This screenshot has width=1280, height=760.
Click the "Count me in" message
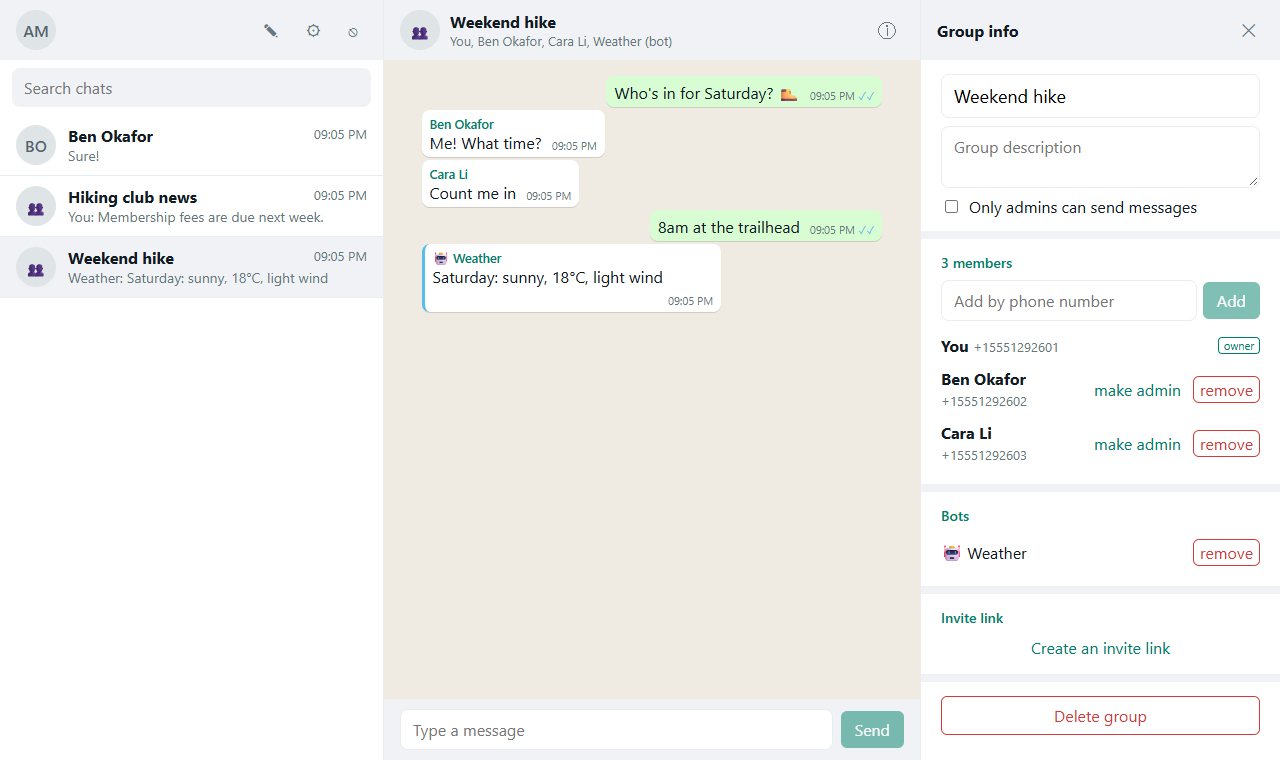tap(500, 184)
